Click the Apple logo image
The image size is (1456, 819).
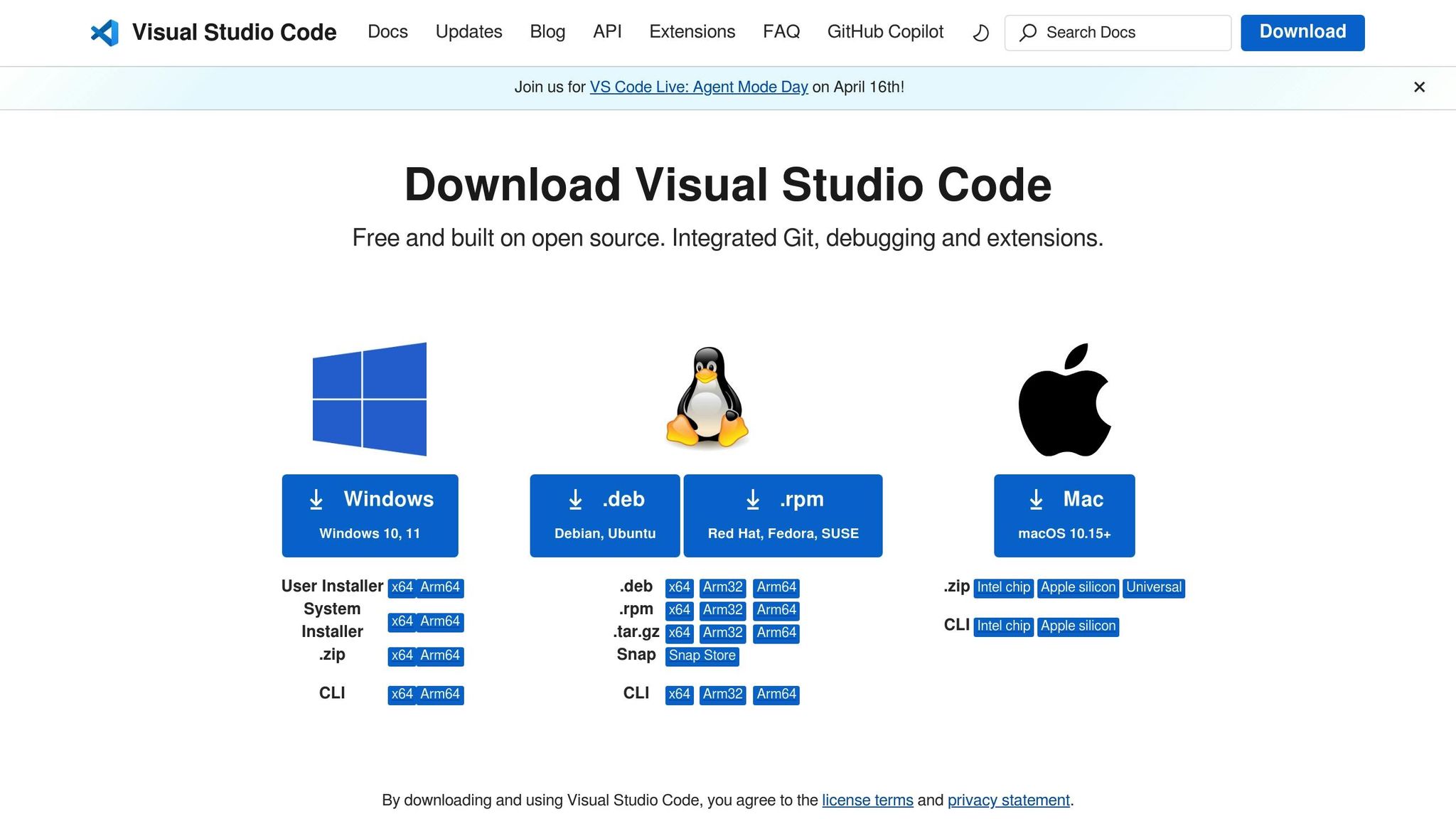tap(1064, 400)
